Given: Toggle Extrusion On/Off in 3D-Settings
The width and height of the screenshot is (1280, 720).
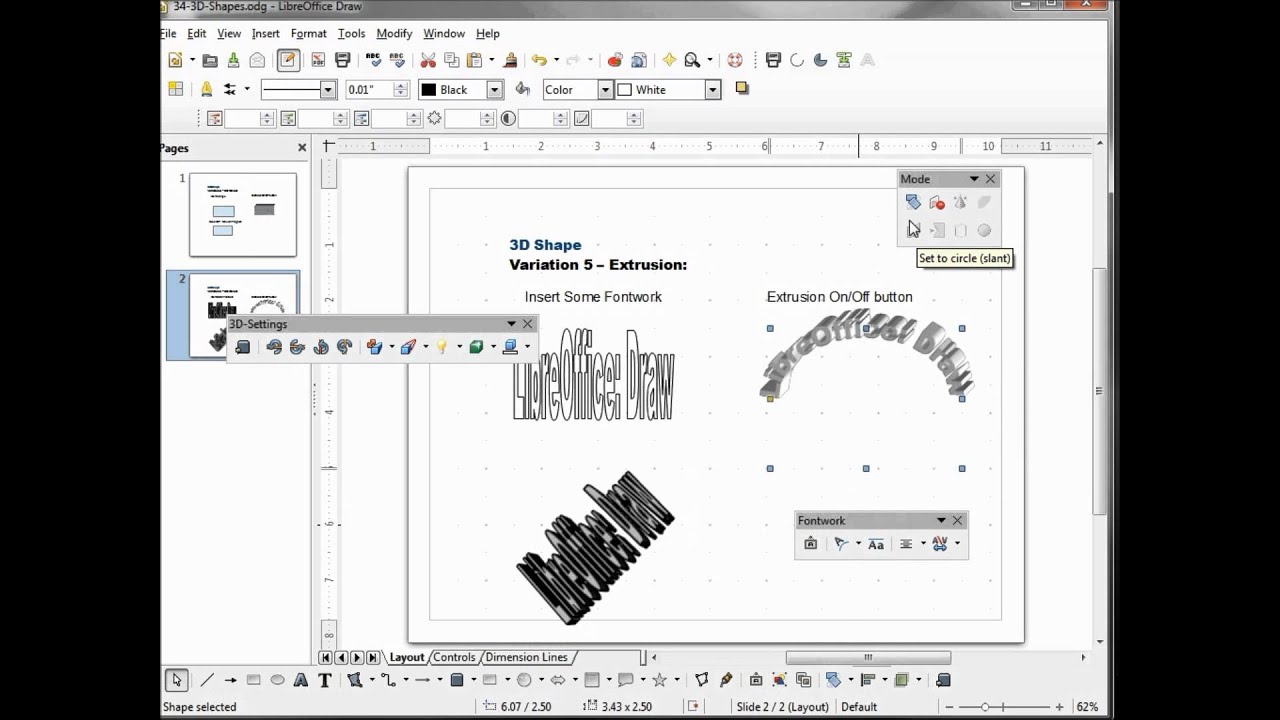Looking at the screenshot, I should 243,347.
